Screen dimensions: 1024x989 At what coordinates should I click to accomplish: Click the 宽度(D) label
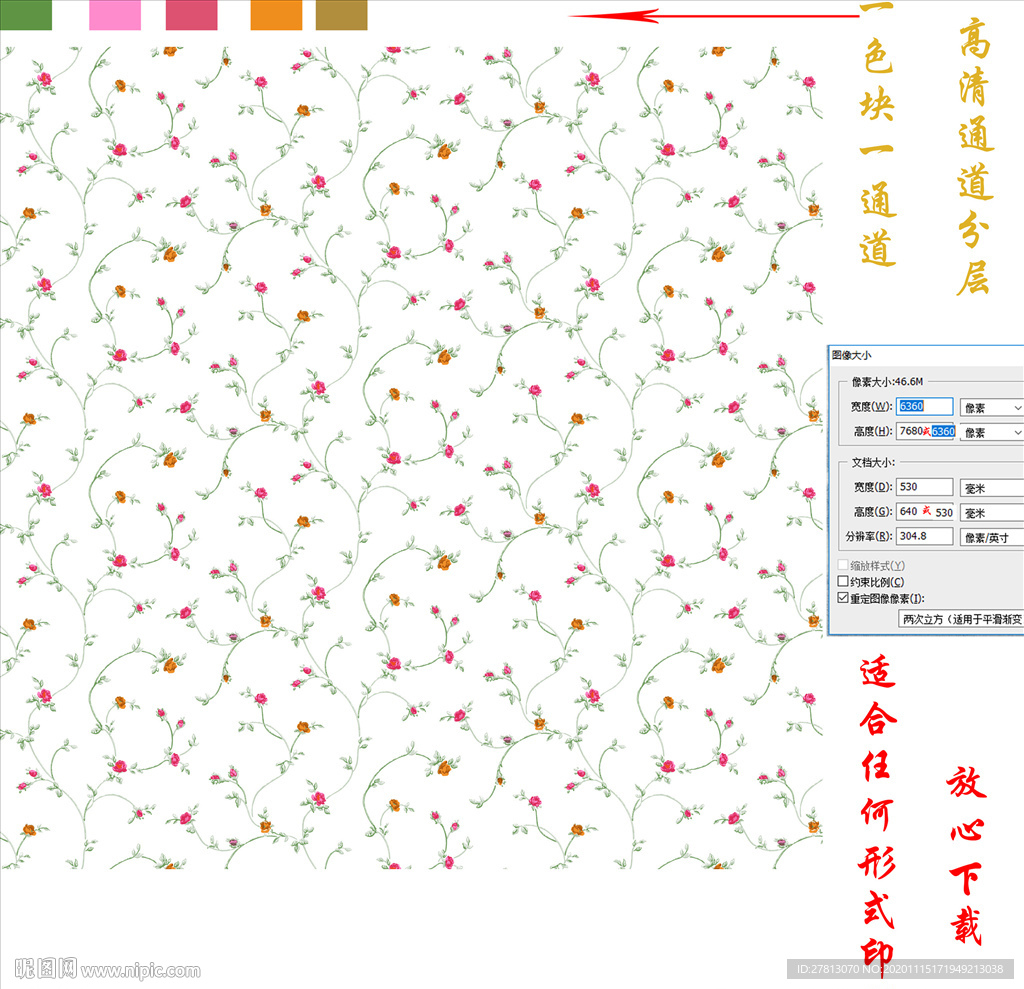(873, 487)
